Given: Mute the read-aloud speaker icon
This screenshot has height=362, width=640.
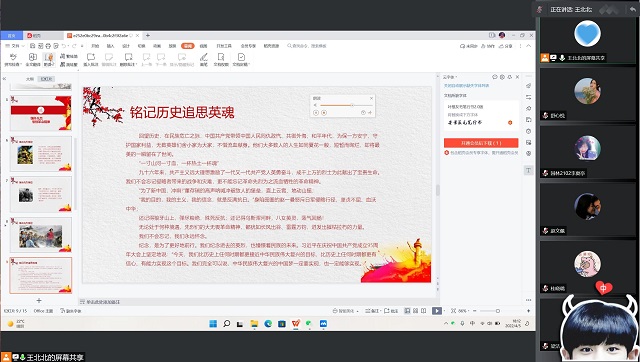Looking at the screenshot, I should pos(315,105).
